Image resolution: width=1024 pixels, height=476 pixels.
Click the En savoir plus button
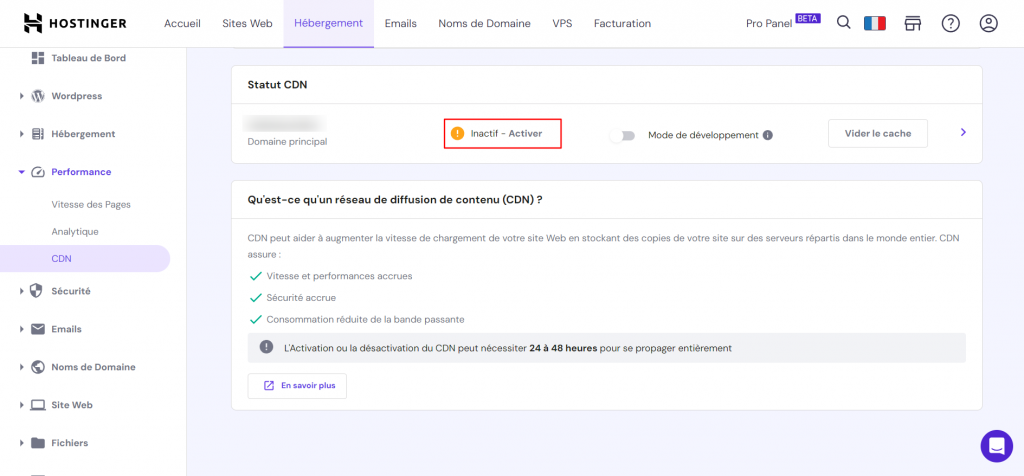(x=297, y=386)
